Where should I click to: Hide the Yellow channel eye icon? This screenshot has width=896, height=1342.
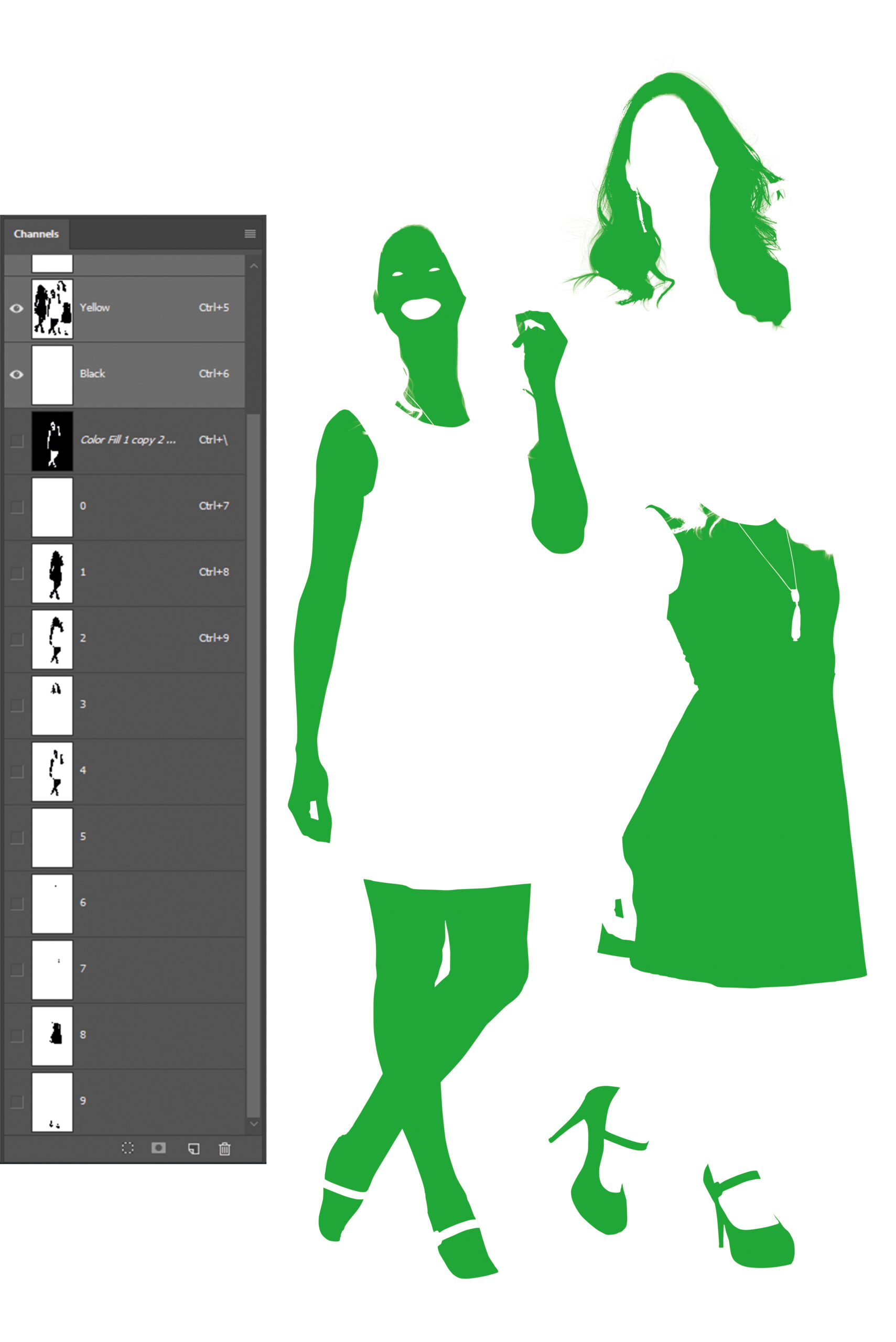tap(17, 309)
